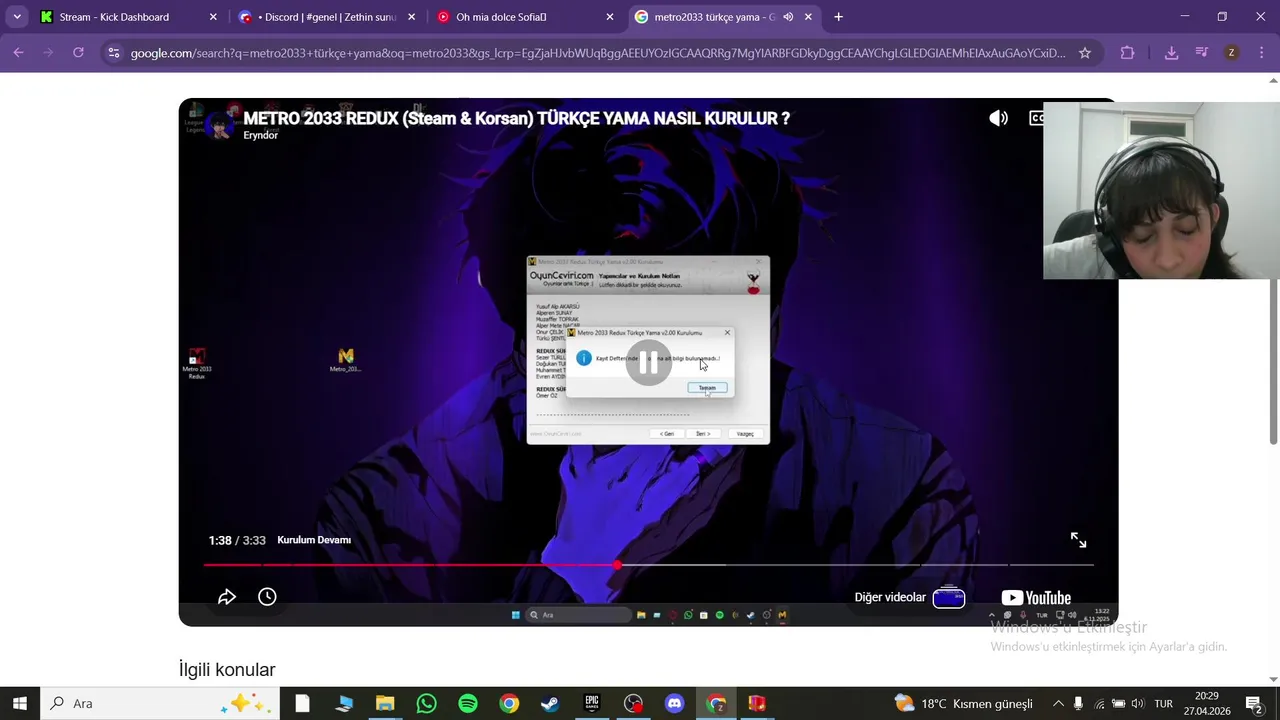Screen dimensions: 1280x720
Task: View site information icon in address bar
Action: click(114, 53)
